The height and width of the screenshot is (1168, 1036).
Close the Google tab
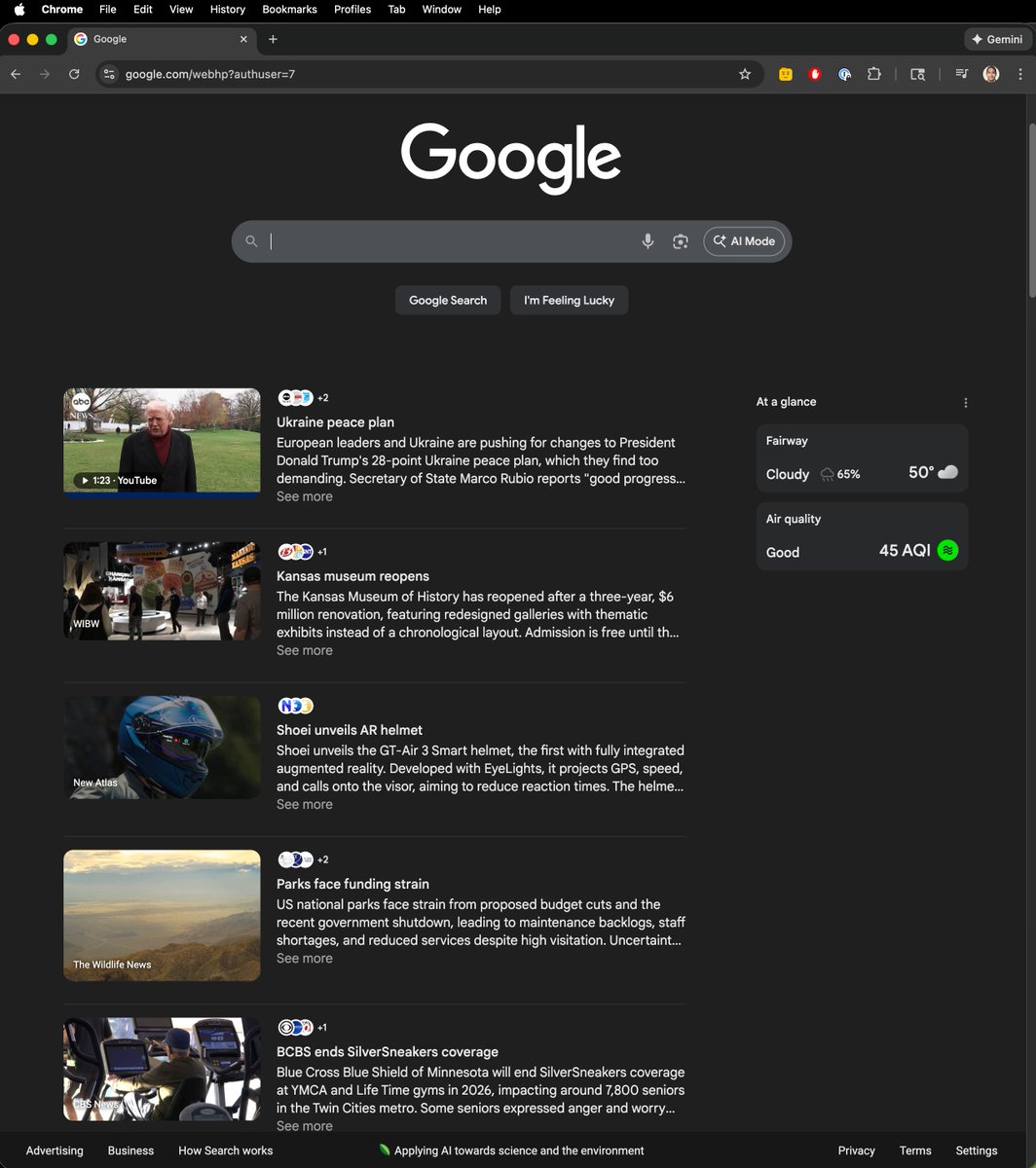click(x=243, y=39)
